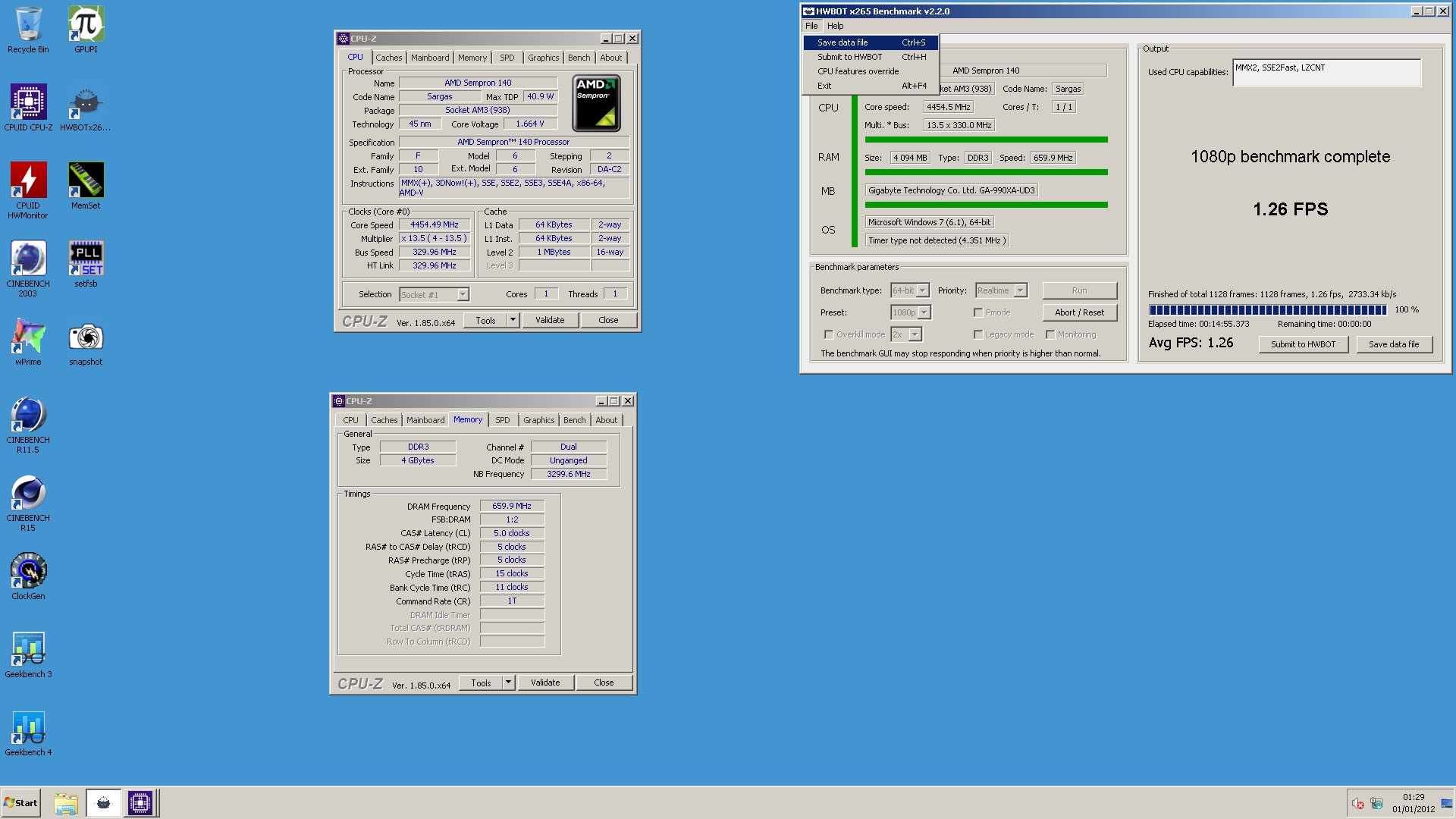The width and height of the screenshot is (1456, 819).
Task: Click the top CPU-Z window title icon
Action: (x=343, y=39)
